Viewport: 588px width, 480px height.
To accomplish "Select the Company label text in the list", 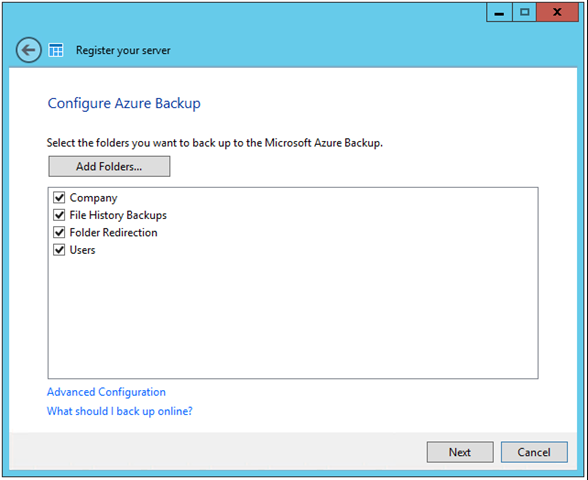I will pos(93,198).
